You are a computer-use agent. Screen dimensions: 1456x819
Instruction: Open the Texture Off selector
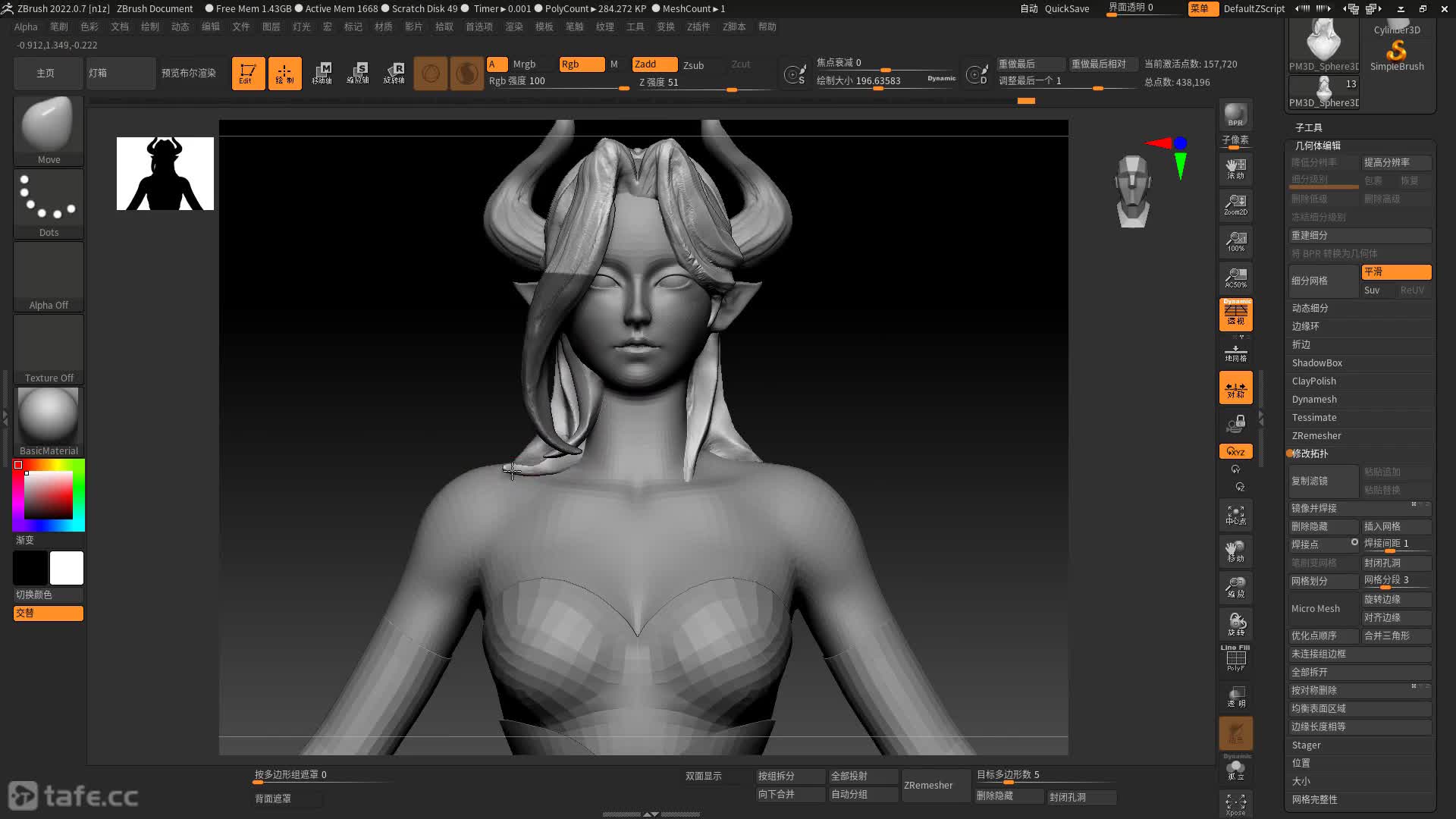coord(49,349)
